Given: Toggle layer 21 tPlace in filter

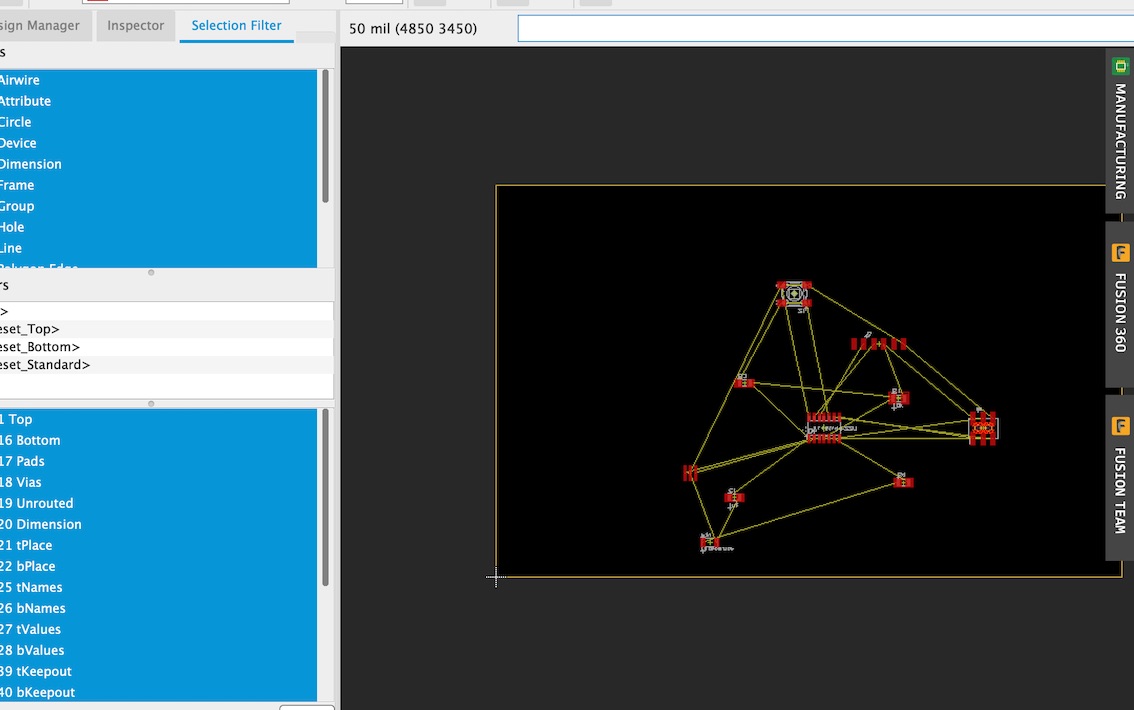Looking at the screenshot, I should 158,545.
